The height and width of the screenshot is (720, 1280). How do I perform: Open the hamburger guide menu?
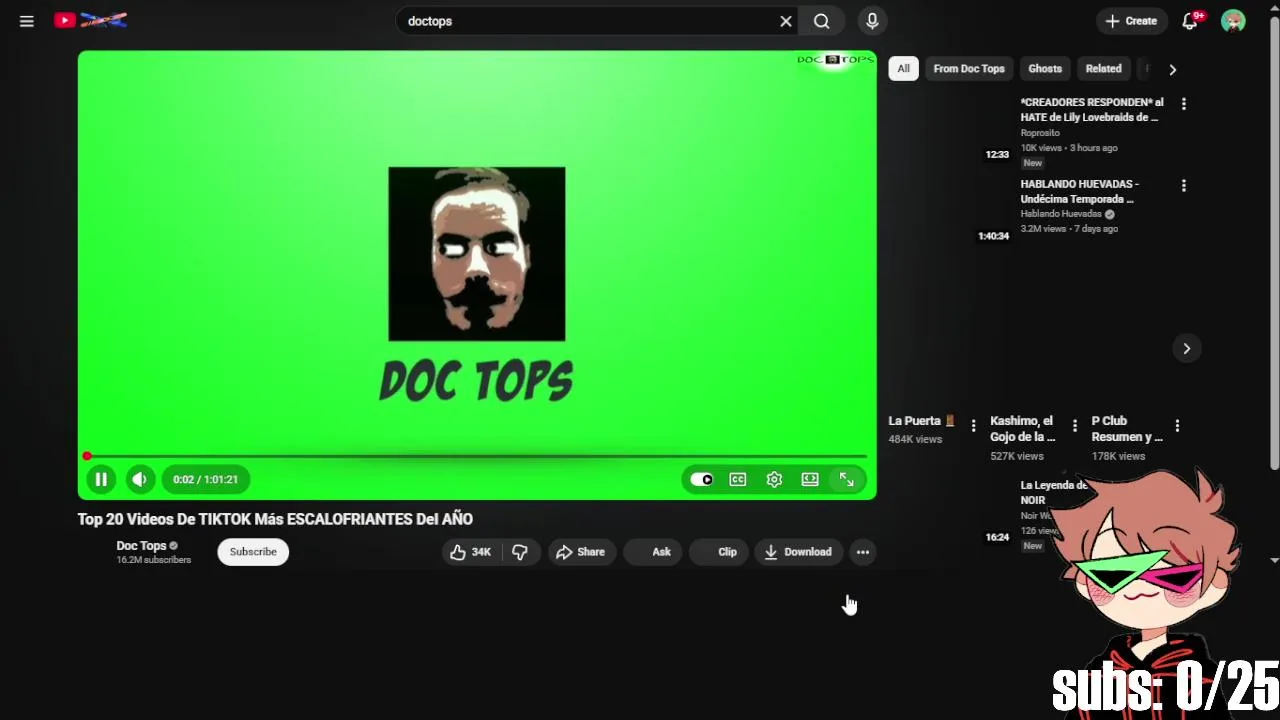click(x=27, y=21)
